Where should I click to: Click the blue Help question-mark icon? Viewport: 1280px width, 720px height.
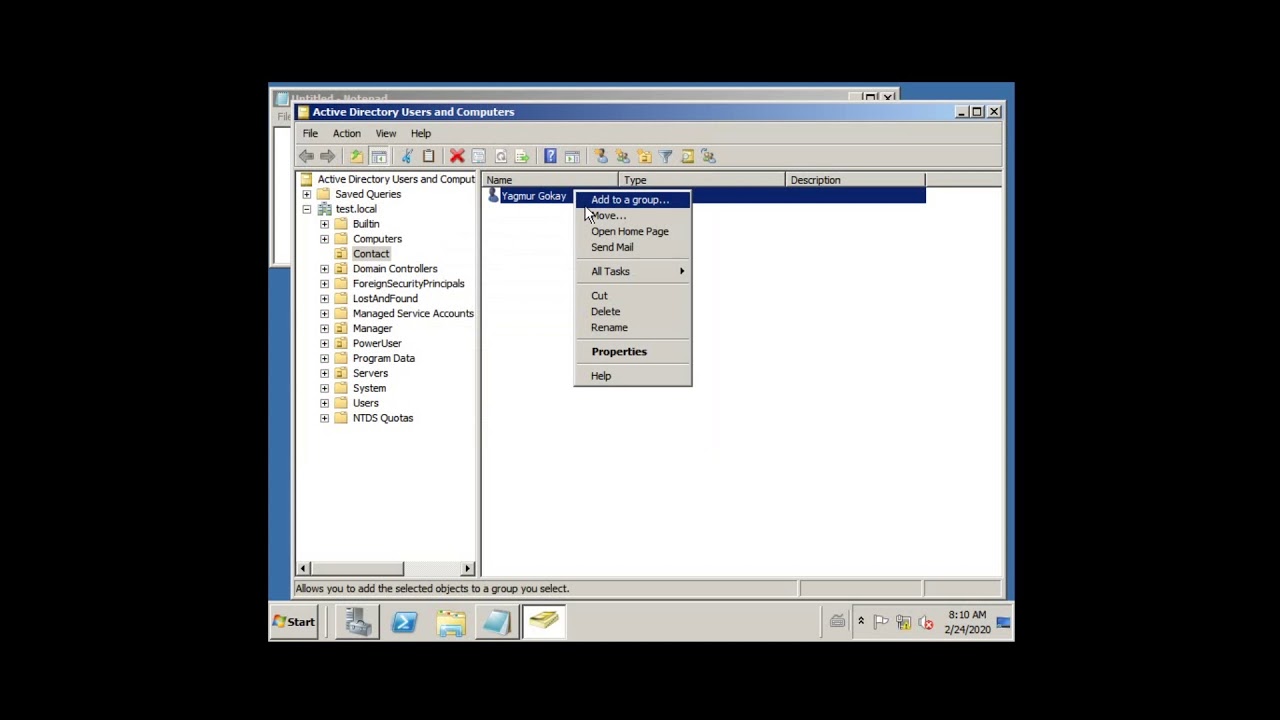pos(550,156)
